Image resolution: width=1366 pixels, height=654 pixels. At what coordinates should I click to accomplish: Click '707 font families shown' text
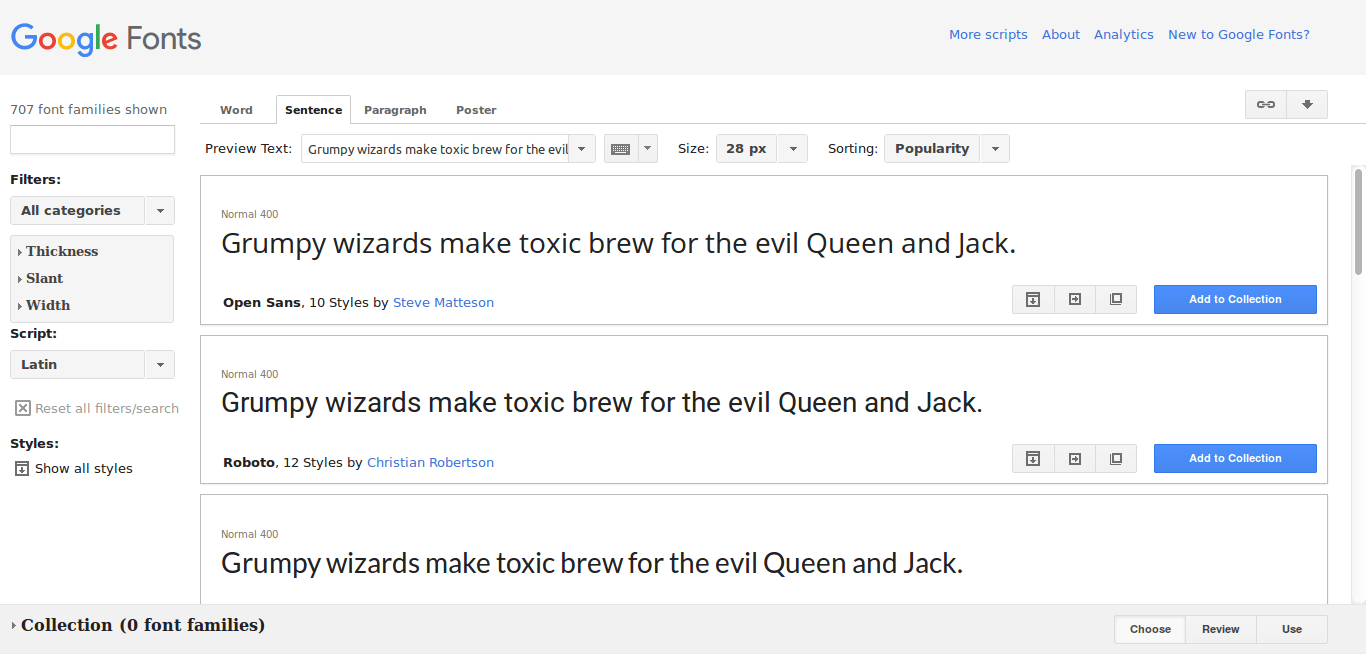coord(89,110)
